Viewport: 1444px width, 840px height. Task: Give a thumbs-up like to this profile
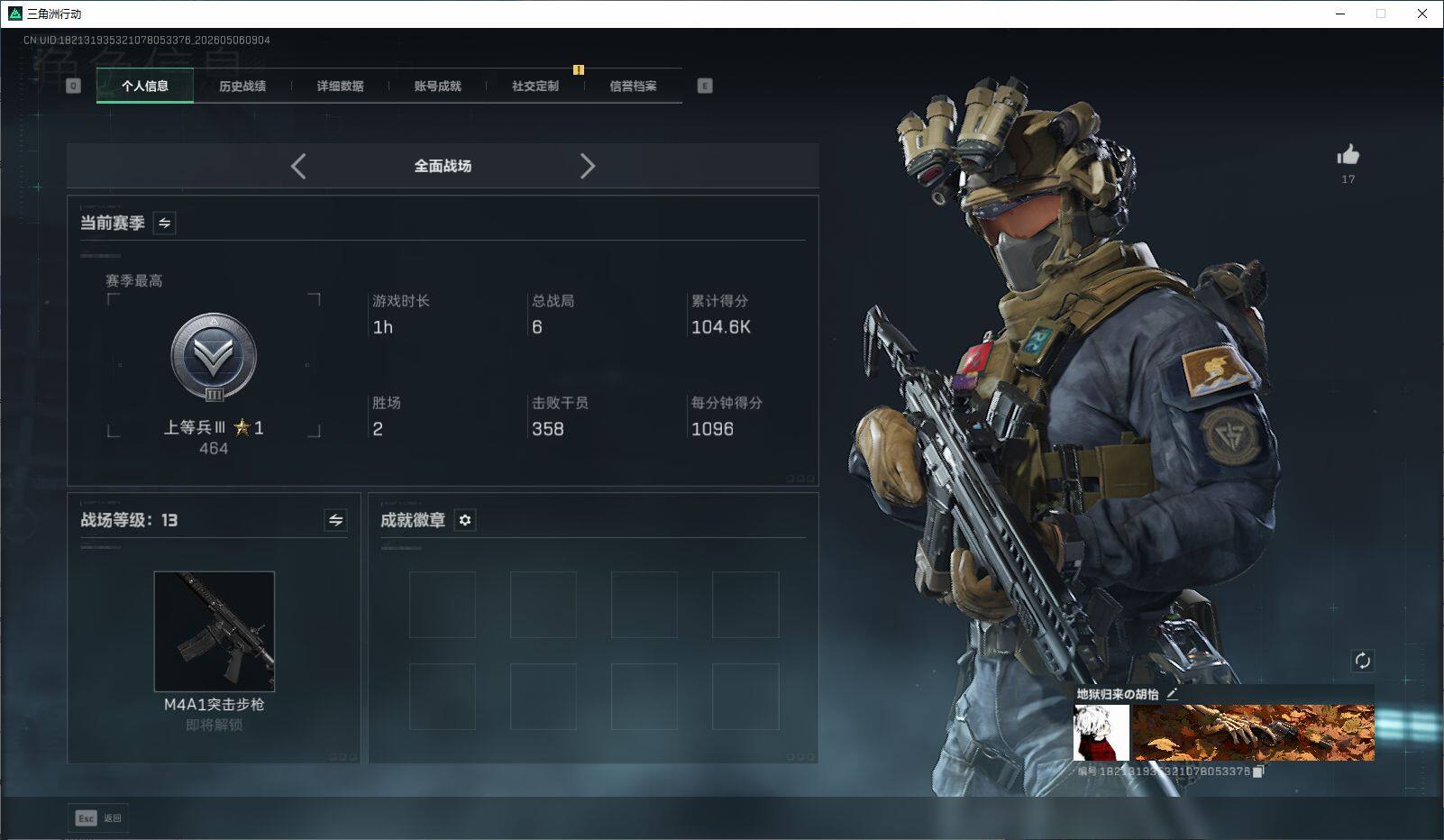coord(1348,155)
